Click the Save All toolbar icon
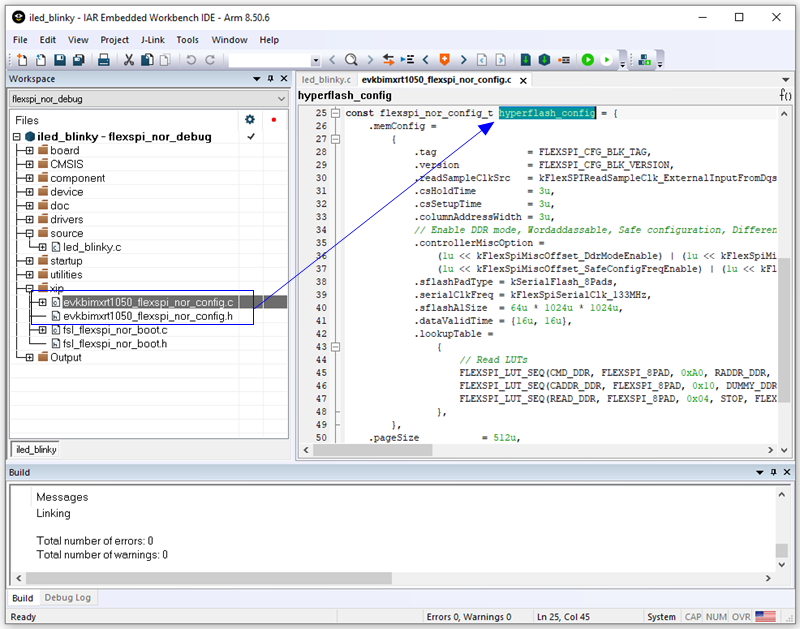 (x=78, y=60)
